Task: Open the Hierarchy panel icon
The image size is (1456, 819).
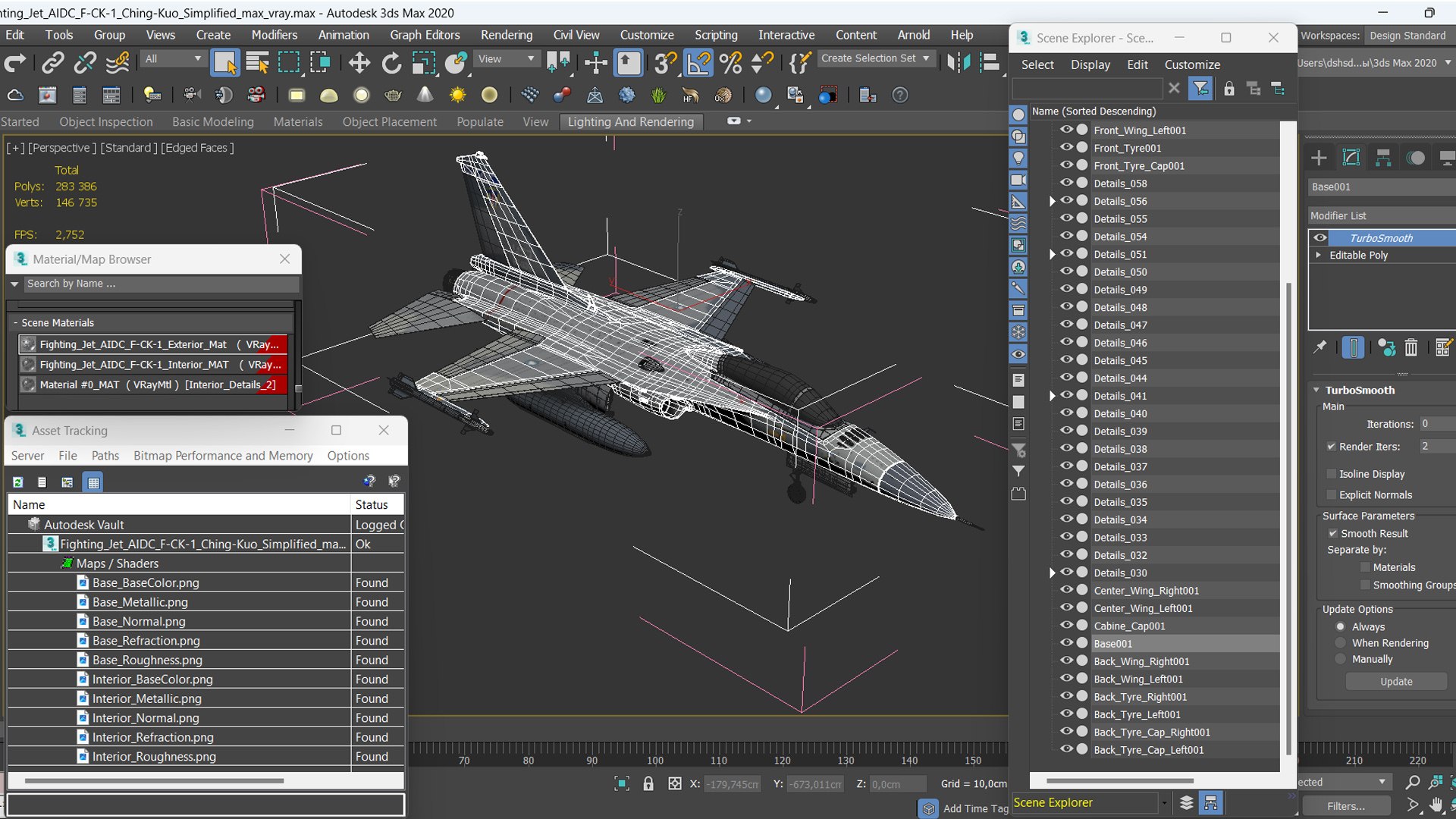Action: (x=1383, y=158)
